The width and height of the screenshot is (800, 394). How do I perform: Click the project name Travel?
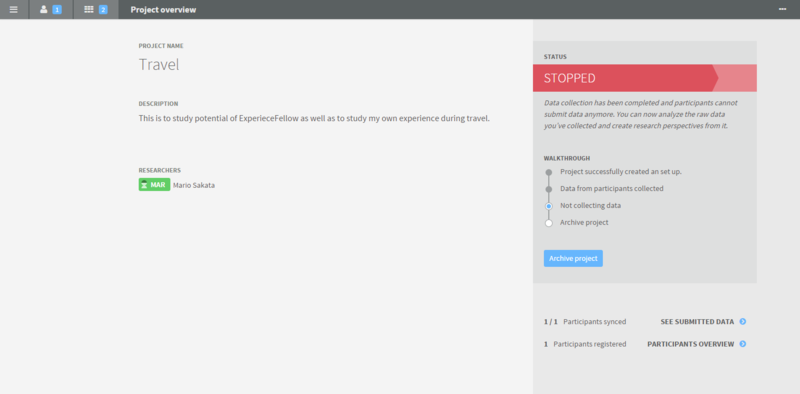tap(159, 65)
